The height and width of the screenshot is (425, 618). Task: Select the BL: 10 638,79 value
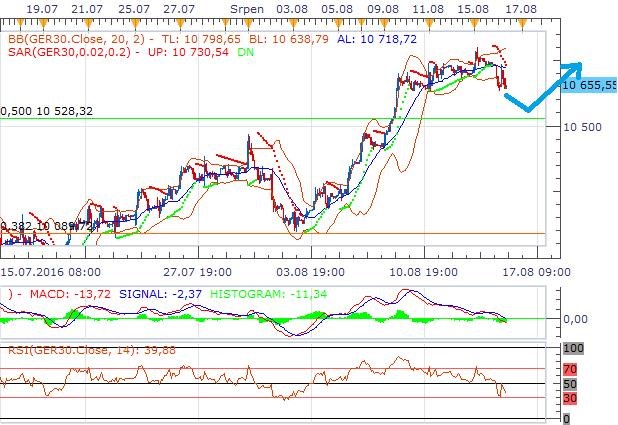click(289, 39)
